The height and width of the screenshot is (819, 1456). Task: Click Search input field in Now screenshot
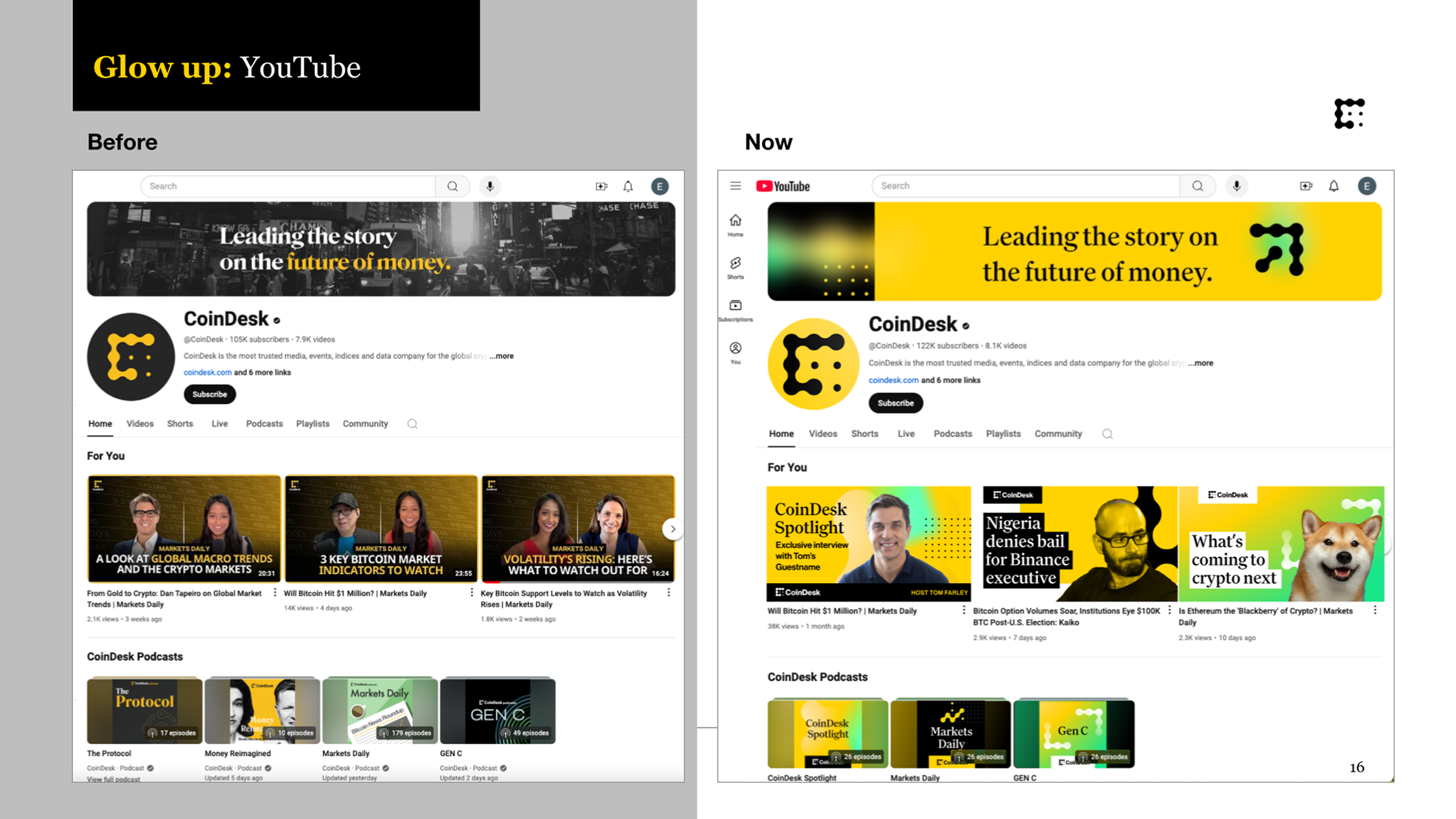point(1026,186)
